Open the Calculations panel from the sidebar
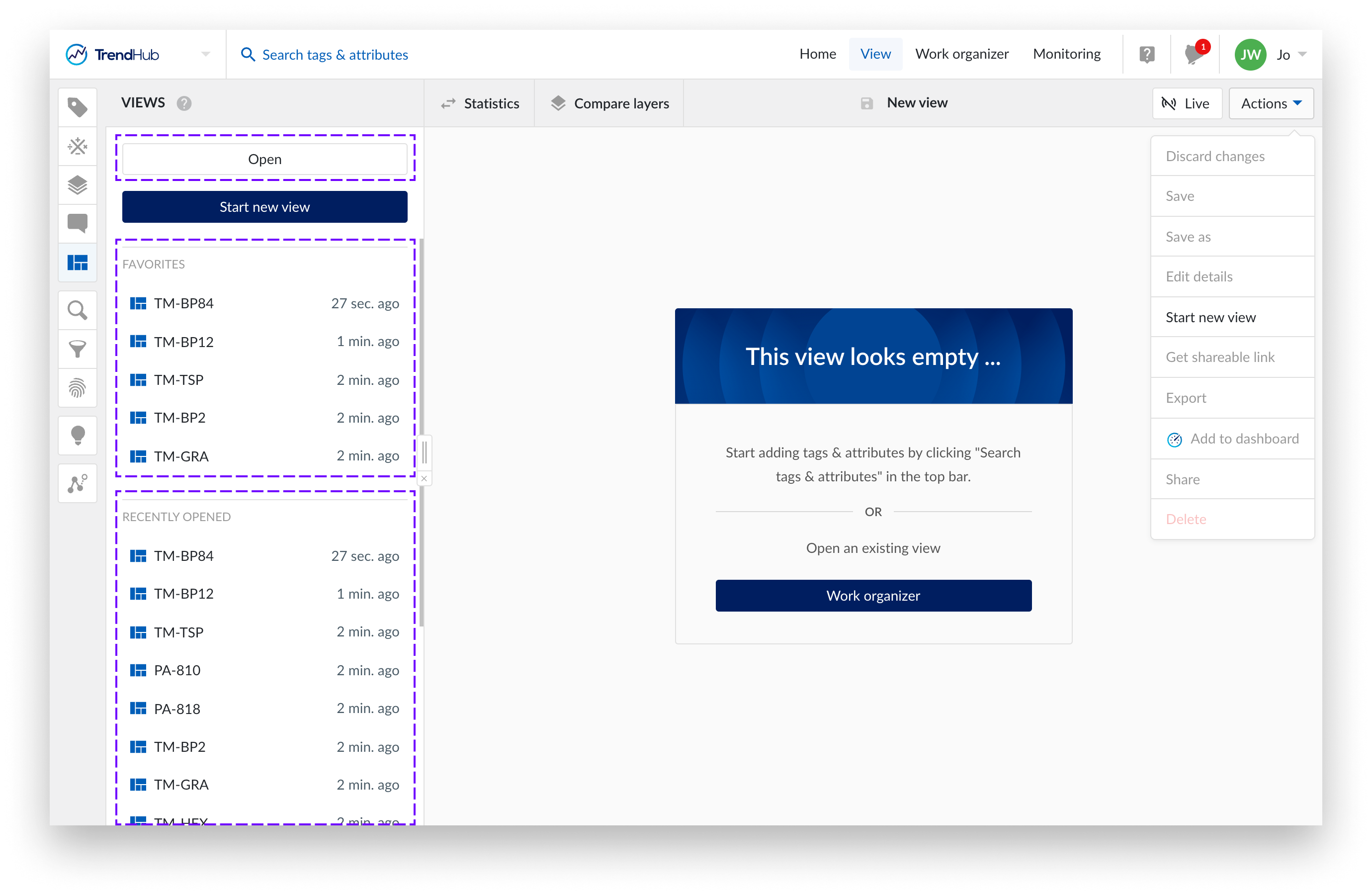 [78, 146]
